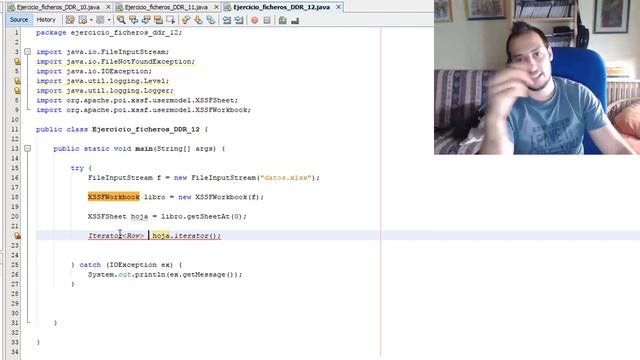Click the new FileInputStream constructor call
640x360 pixels.
coord(247,178)
